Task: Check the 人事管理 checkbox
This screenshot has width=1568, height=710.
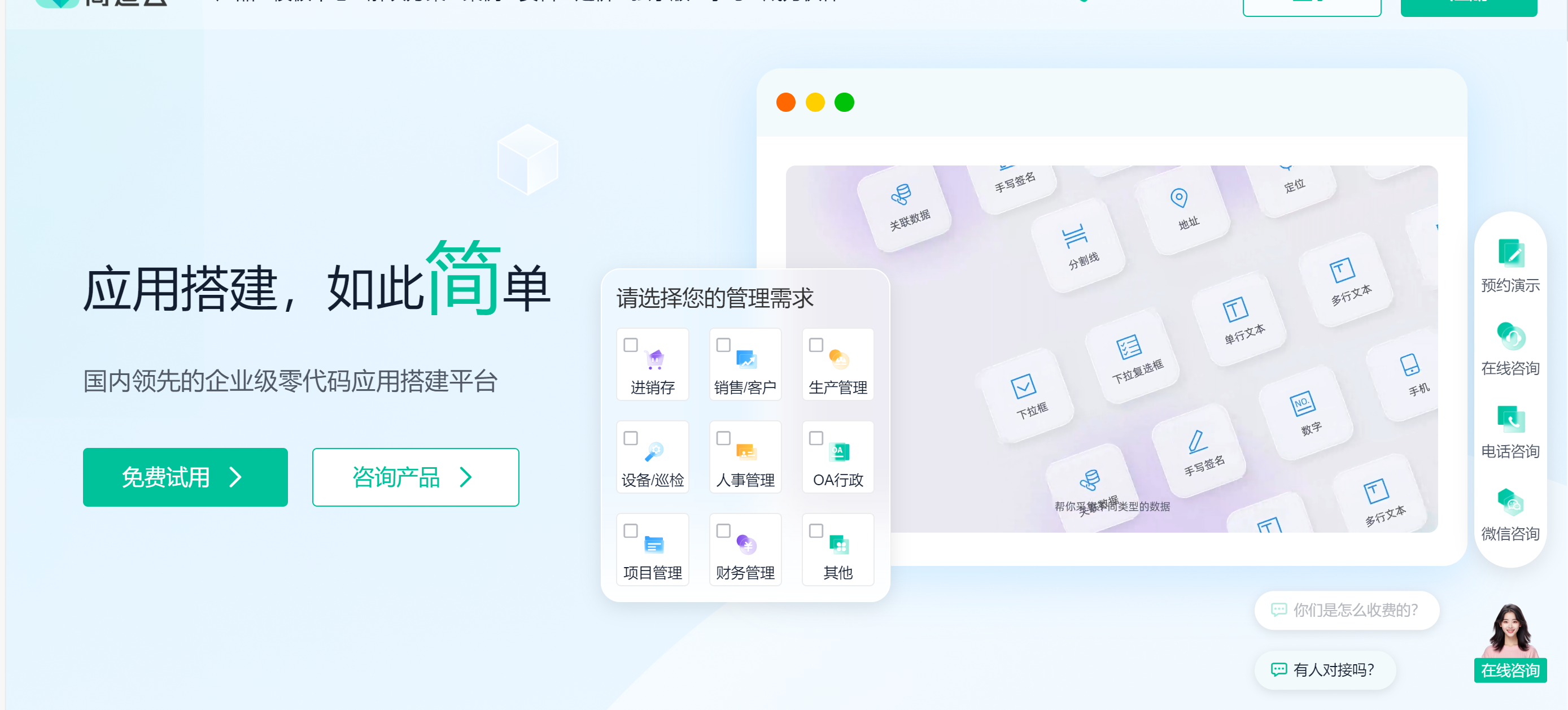Action: click(723, 438)
